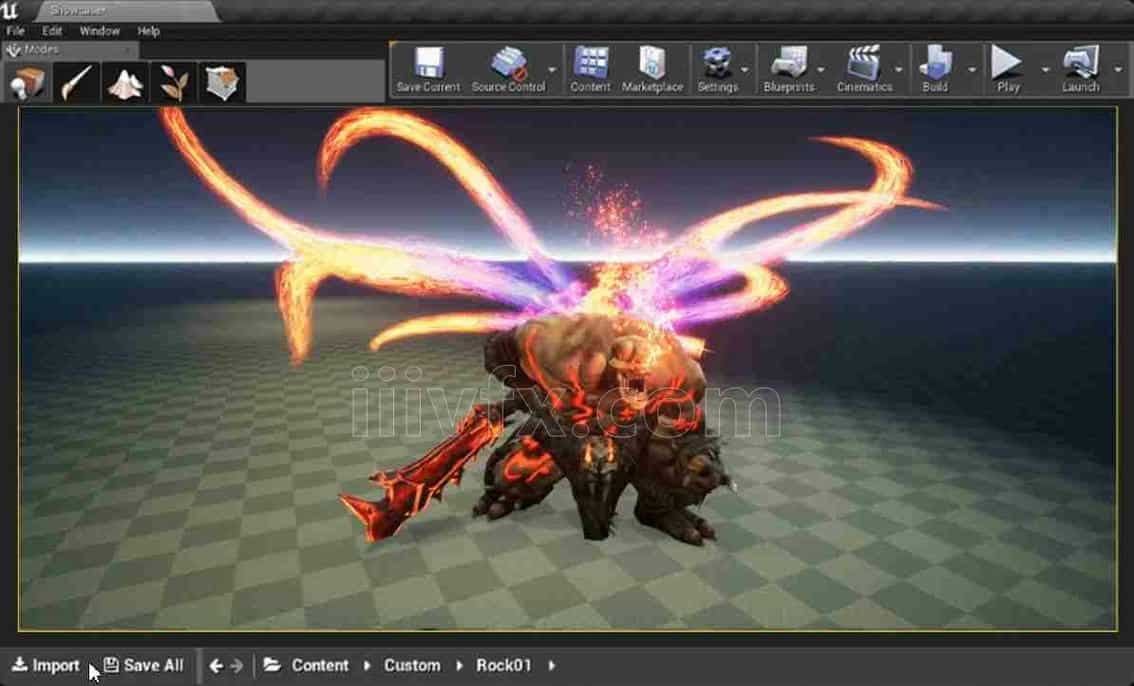Open the Marketplace toolbar icon
The height and width of the screenshot is (686, 1134).
pyautogui.click(x=652, y=69)
